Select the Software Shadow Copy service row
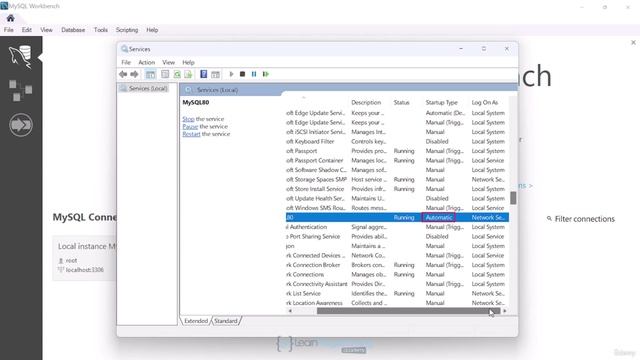The height and width of the screenshot is (360, 640). click(397, 170)
